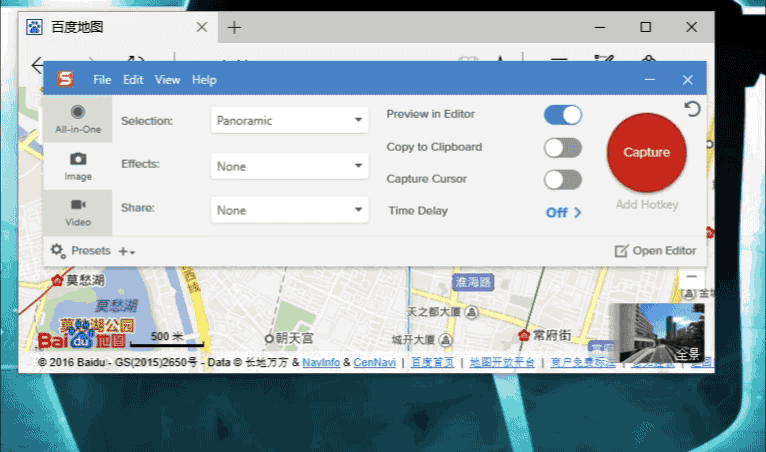This screenshot has height=452, width=766.
Task: Click the red Capture button
Action: coord(646,152)
